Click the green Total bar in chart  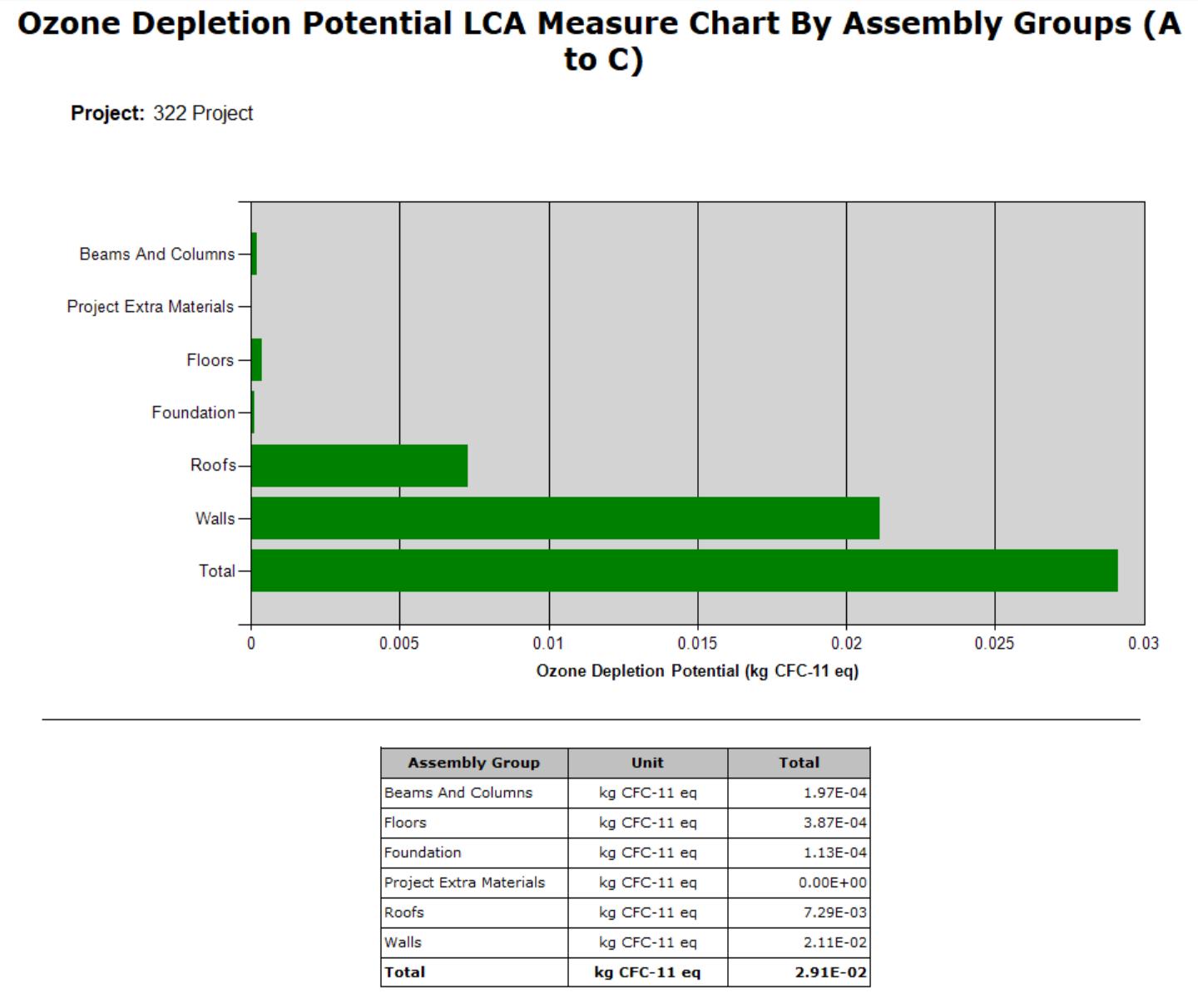[684, 571]
